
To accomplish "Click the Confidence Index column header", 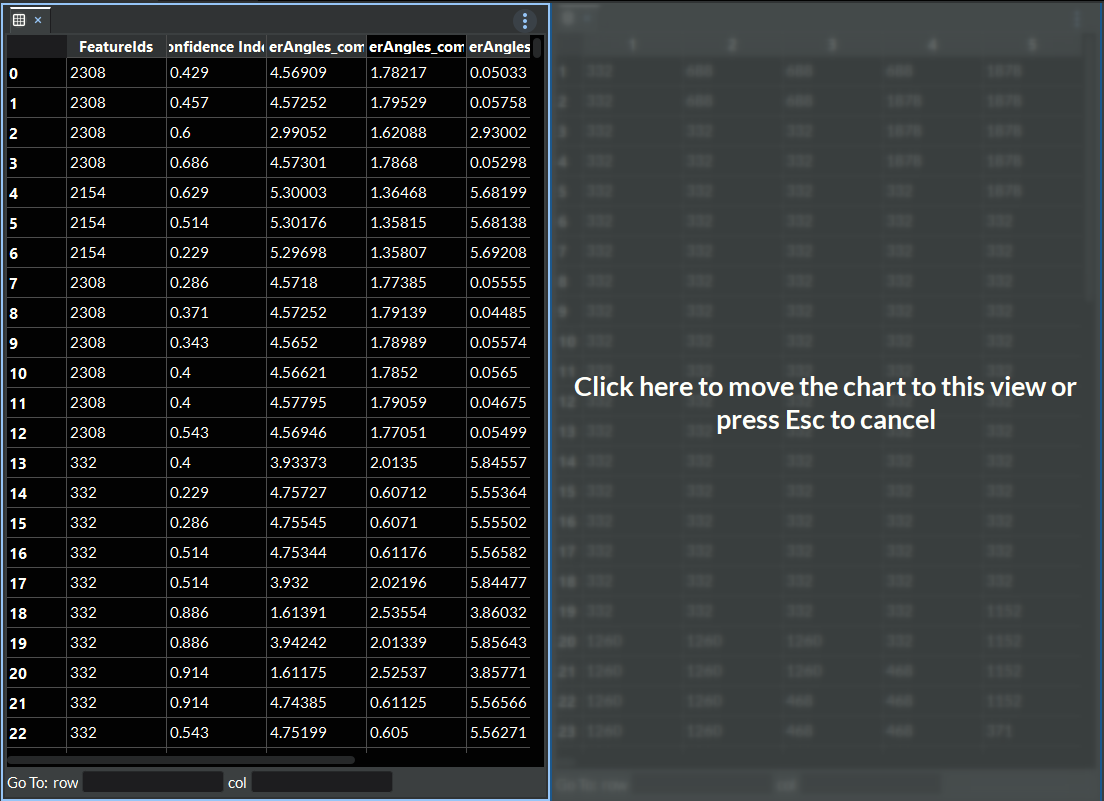I will (216, 47).
